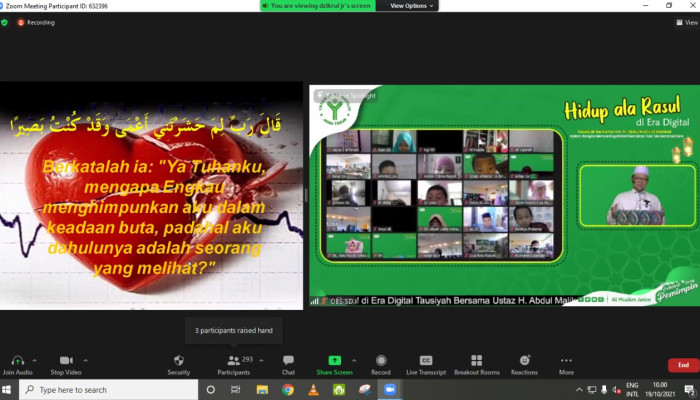This screenshot has height=400, width=700.
Task: Click the green encryption shield icon
Action: 5,22
